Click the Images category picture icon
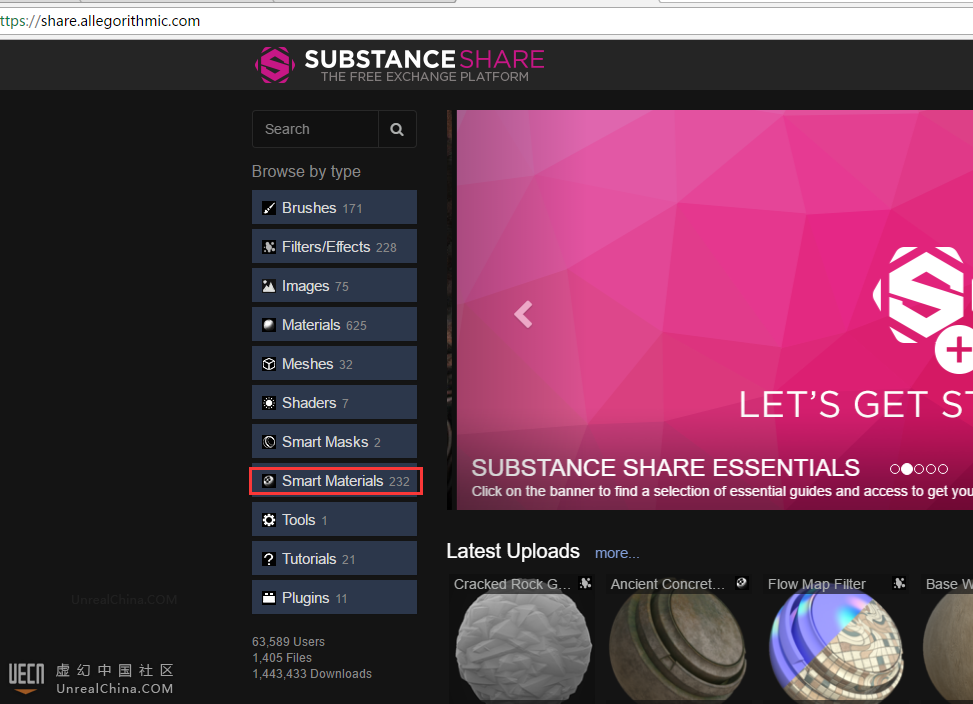Viewport: 973px width, 704px height. (x=269, y=286)
